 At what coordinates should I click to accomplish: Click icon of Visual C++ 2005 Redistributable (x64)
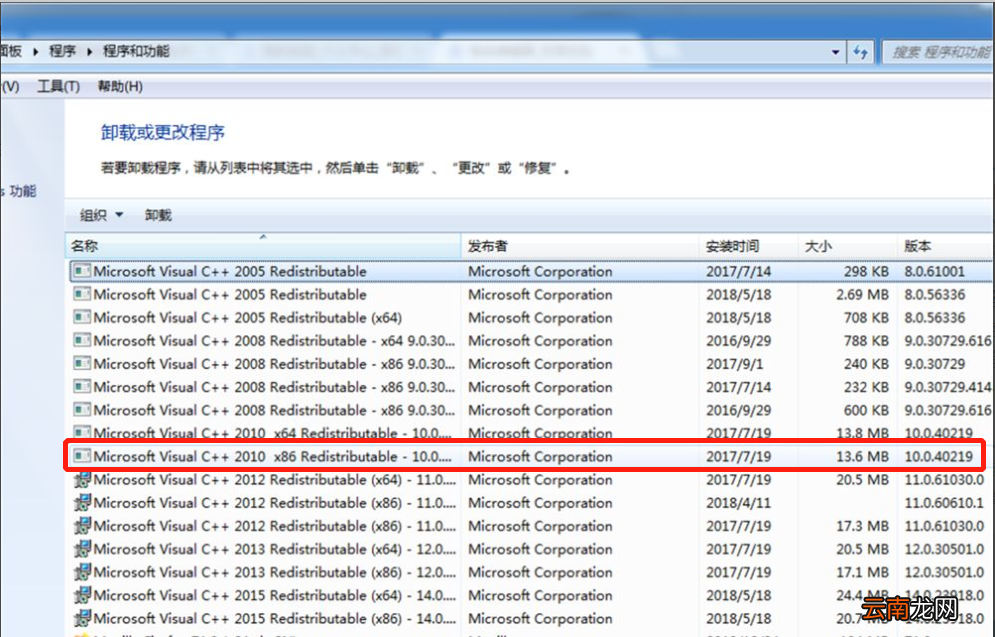(x=82, y=317)
